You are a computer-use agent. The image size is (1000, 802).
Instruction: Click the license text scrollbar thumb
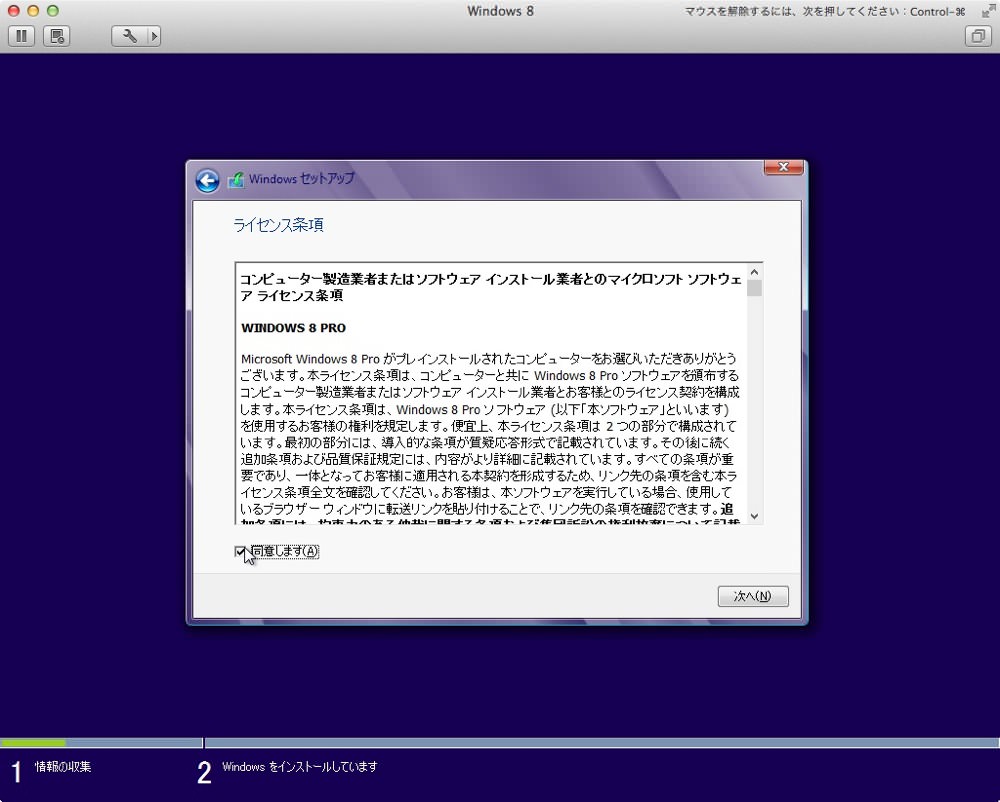click(754, 289)
